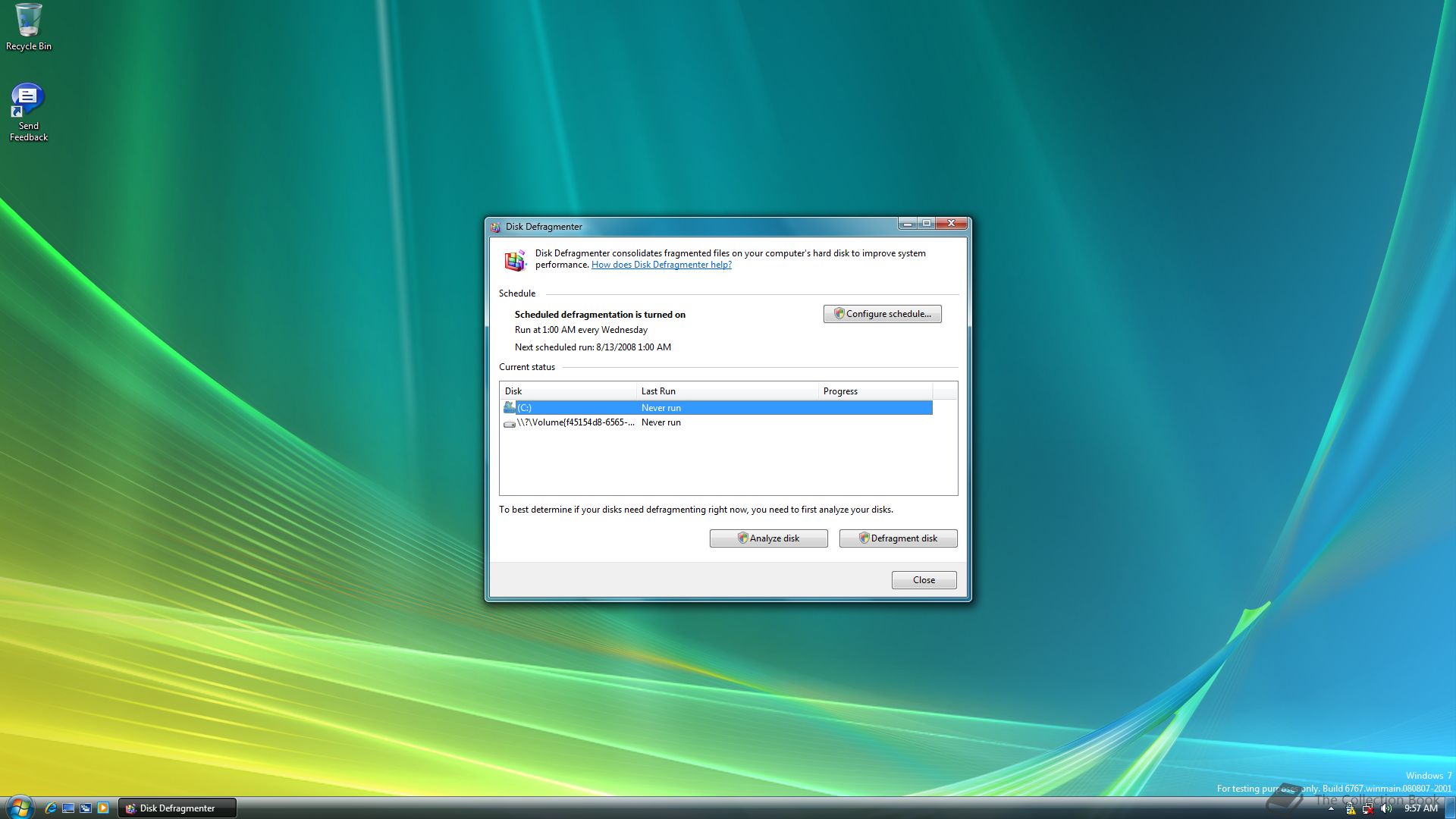Sort by the Last Run column header
Screen dimensions: 1456x819
[727, 391]
